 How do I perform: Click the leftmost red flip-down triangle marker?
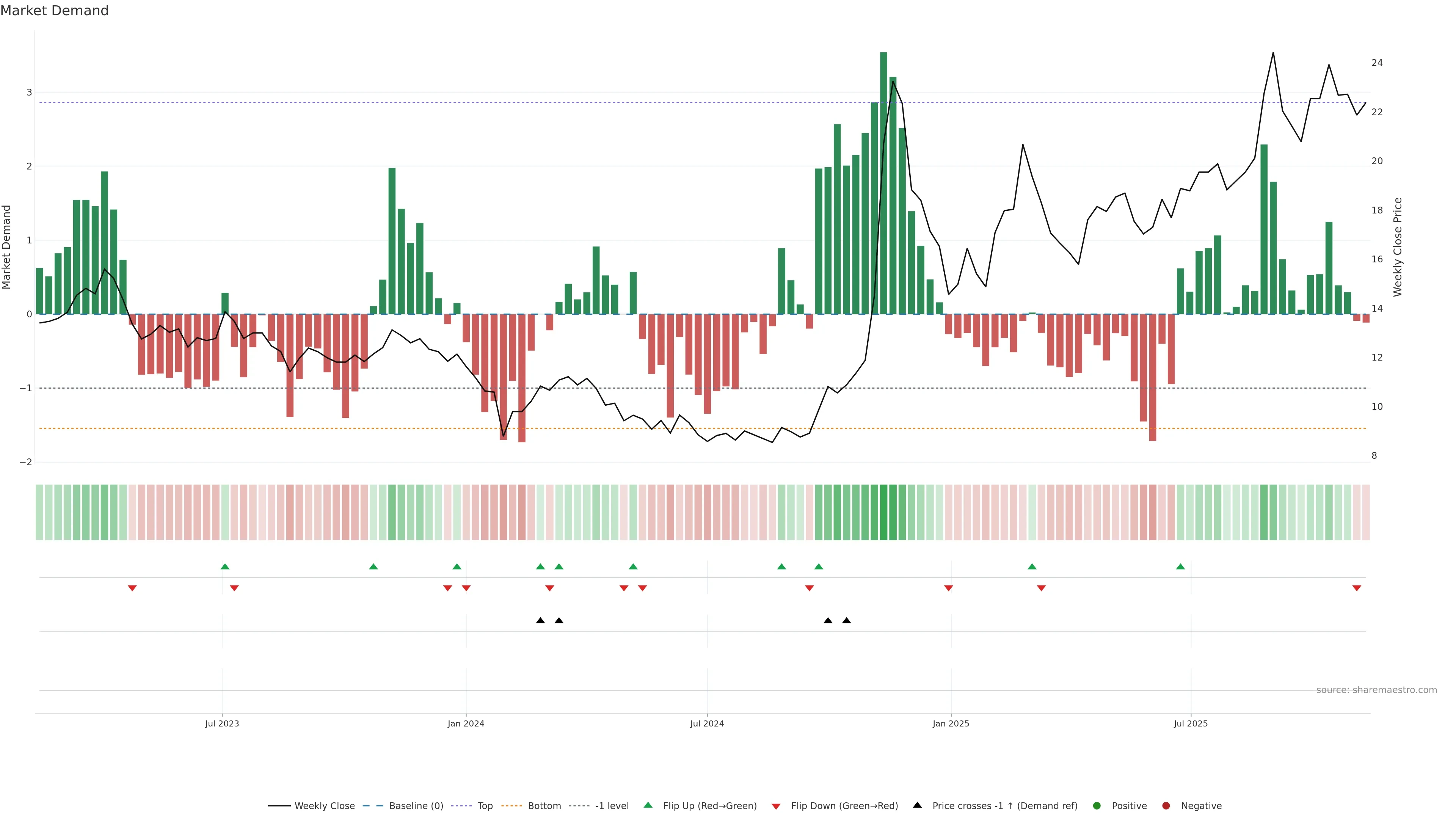132,588
